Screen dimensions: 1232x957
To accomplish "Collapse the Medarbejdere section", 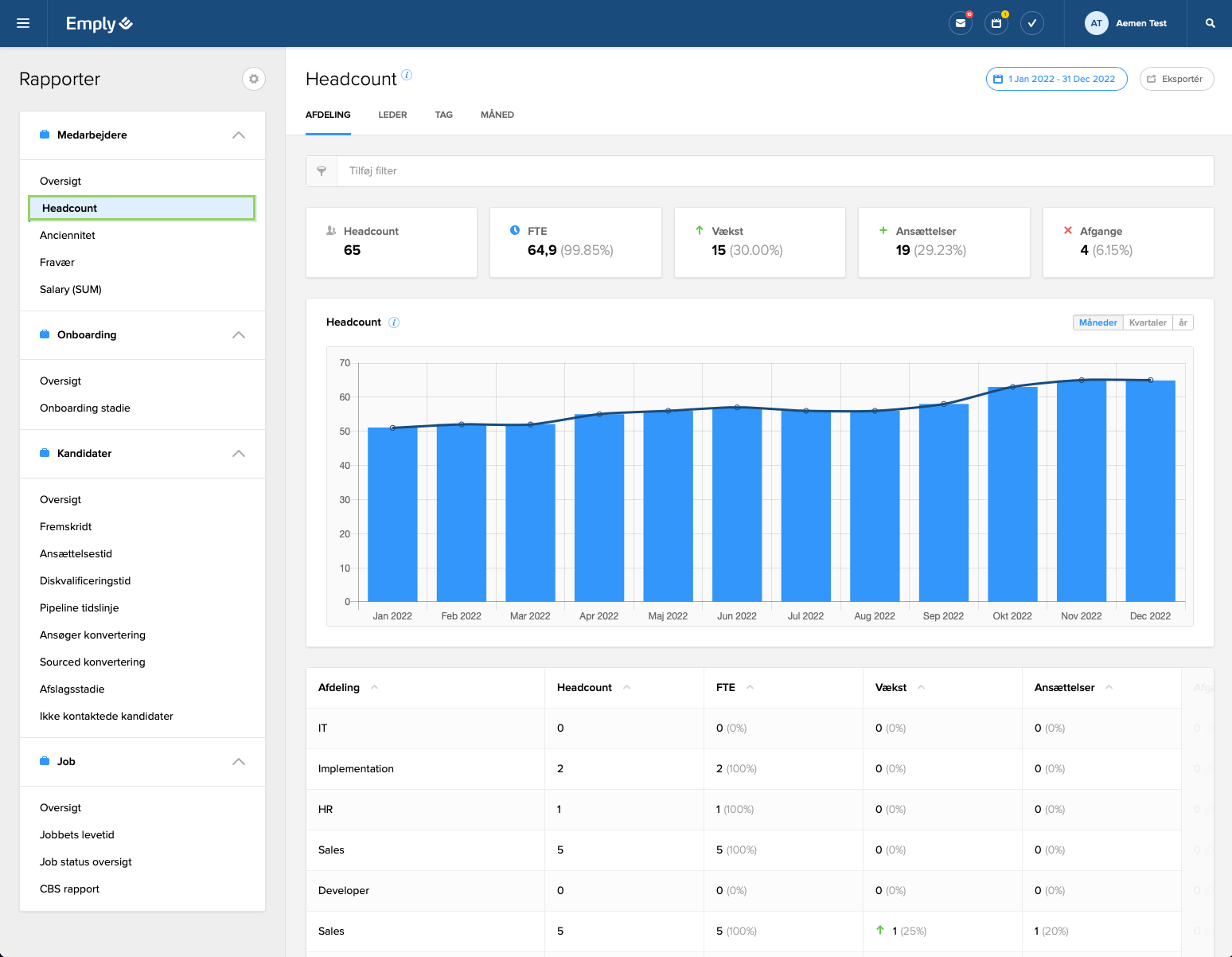I will pyautogui.click(x=238, y=135).
